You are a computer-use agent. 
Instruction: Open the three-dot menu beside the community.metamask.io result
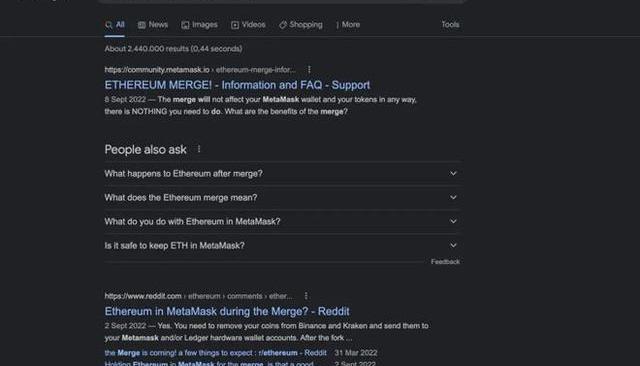coord(309,70)
